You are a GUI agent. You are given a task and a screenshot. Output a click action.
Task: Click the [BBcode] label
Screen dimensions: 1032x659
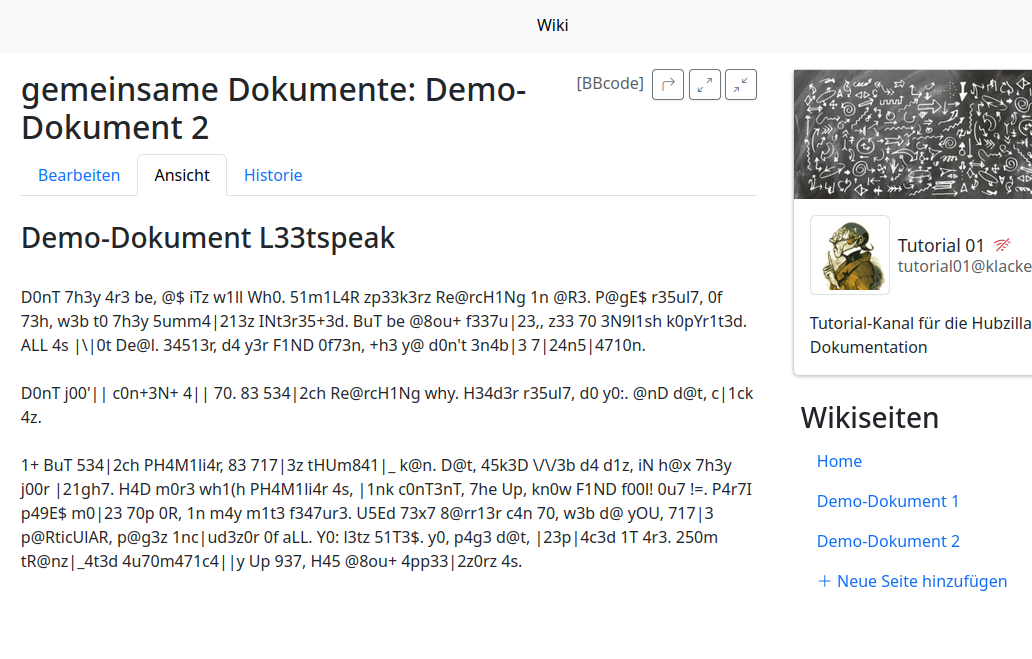[x=610, y=84]
